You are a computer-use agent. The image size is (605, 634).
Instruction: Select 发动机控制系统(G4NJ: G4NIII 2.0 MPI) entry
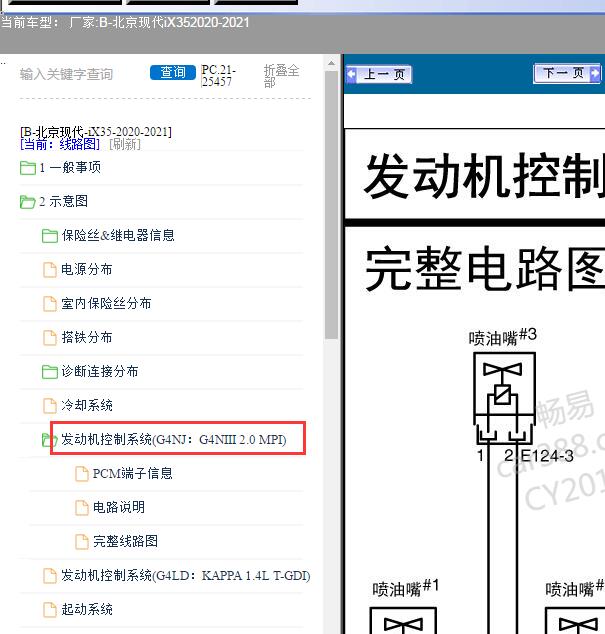coord(174,439)
